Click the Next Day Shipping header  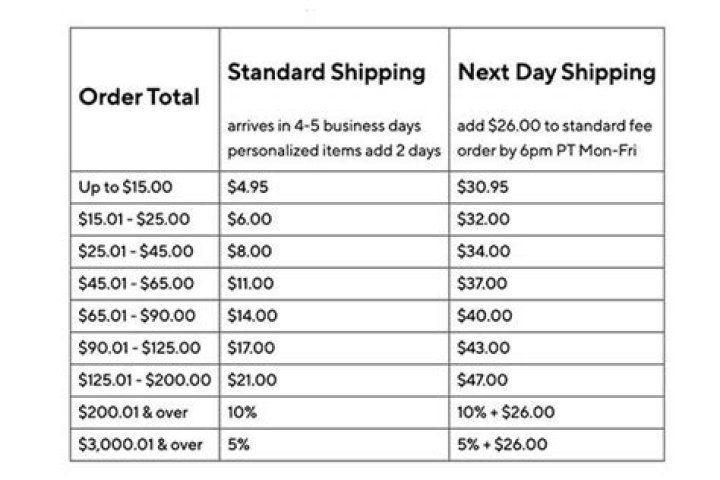[556, 72]
